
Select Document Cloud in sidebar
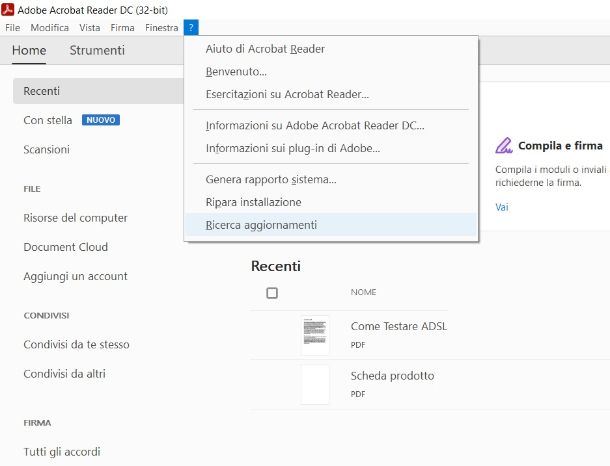pos(65,247)
